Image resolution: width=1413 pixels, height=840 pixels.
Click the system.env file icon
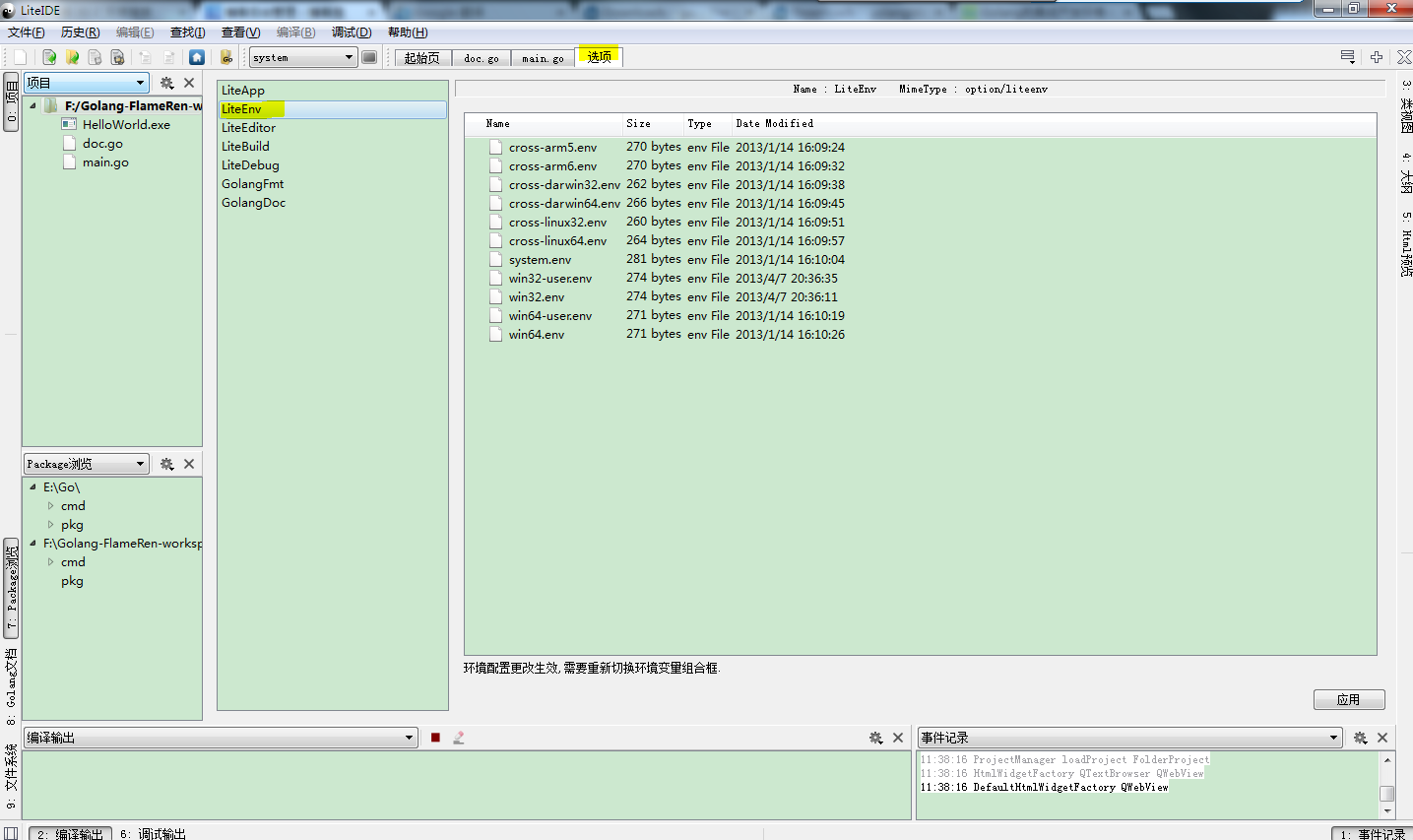(496, 260)
